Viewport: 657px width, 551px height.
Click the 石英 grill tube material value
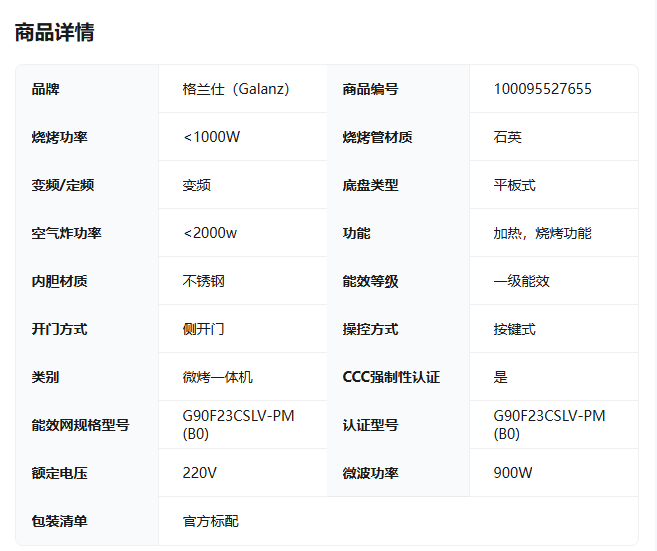point(507,137)
